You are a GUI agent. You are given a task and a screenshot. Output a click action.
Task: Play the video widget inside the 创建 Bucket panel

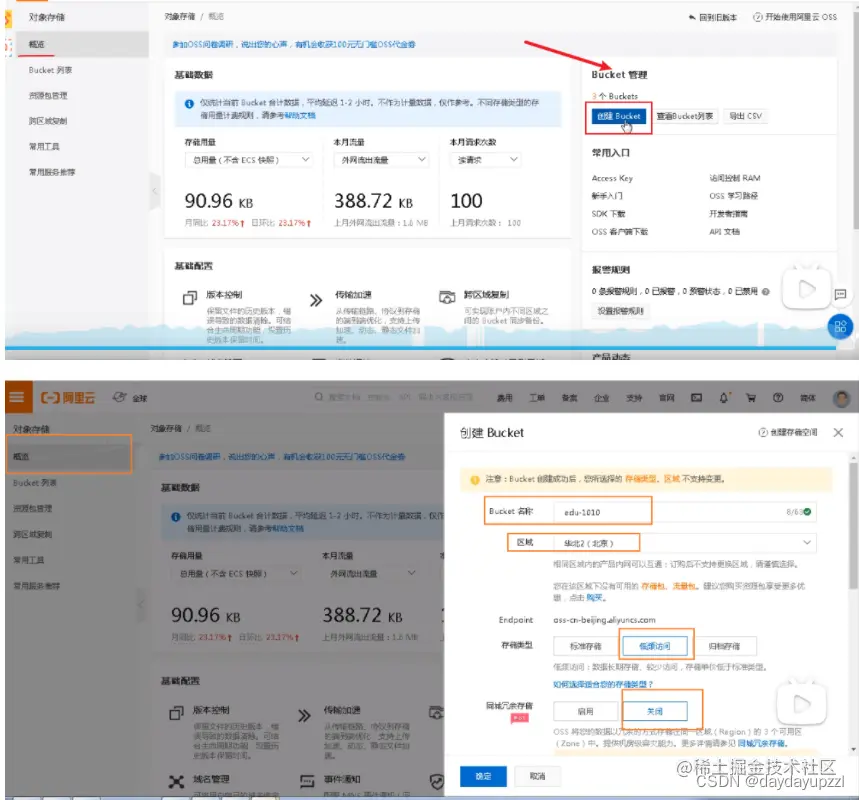tap(801, 704)
